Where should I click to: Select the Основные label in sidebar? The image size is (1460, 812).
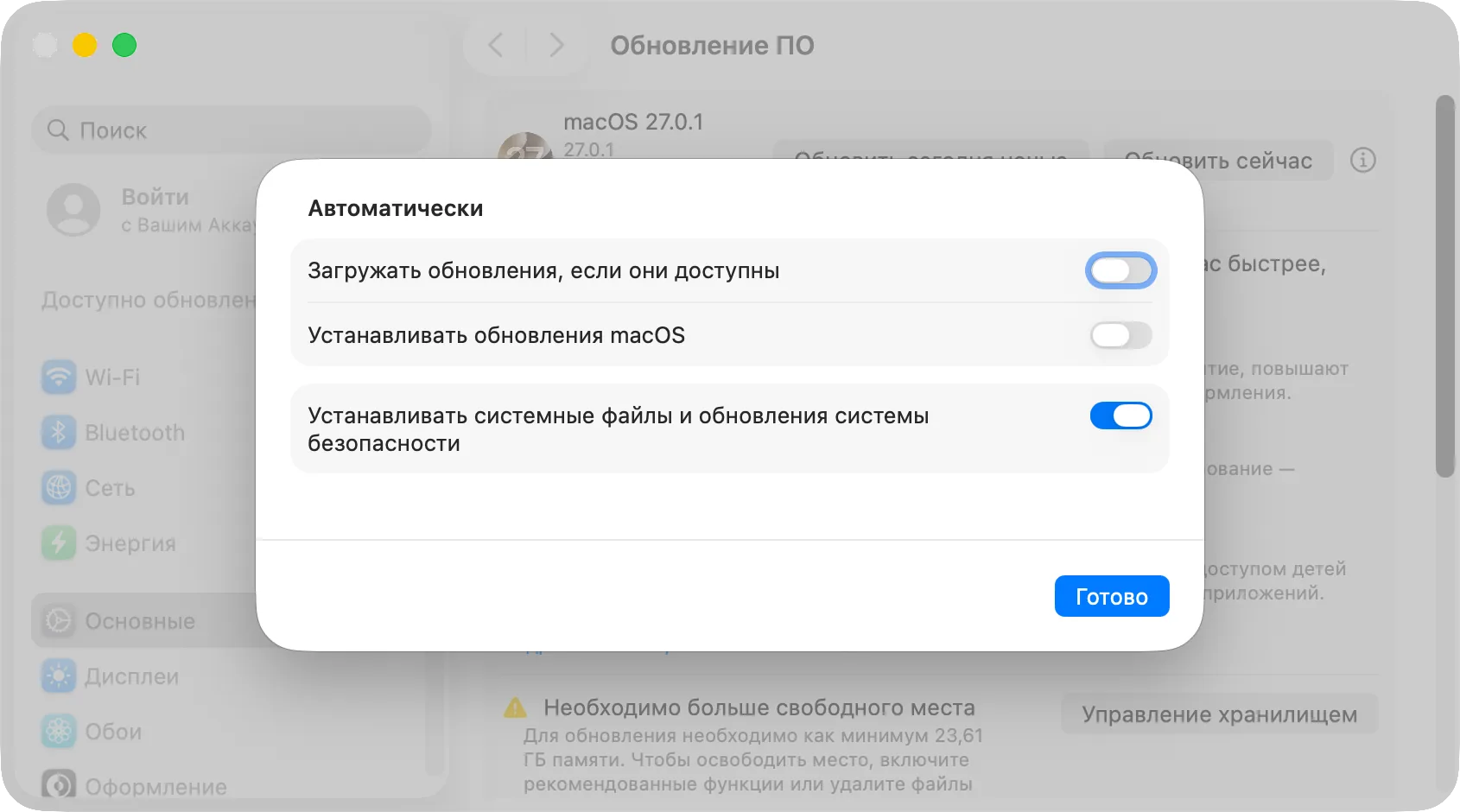tap(140, 621)
